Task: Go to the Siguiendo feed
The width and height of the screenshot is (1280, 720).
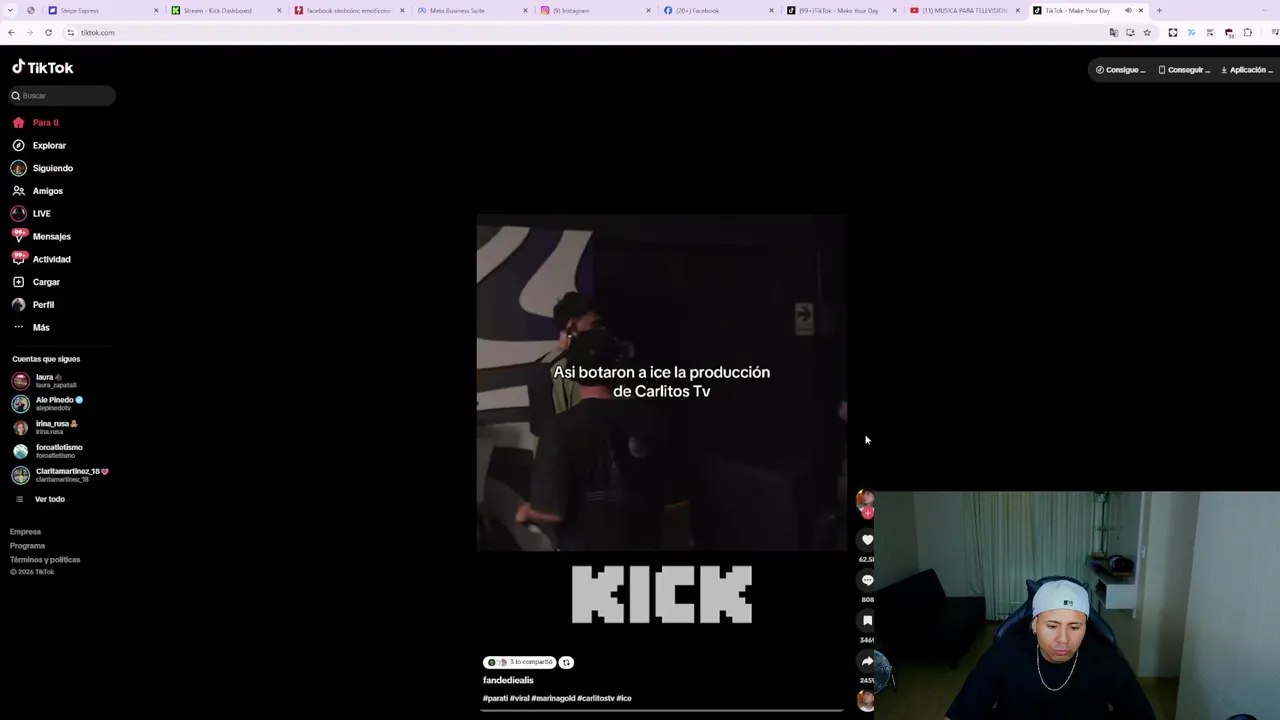Action: pos(42,168)
